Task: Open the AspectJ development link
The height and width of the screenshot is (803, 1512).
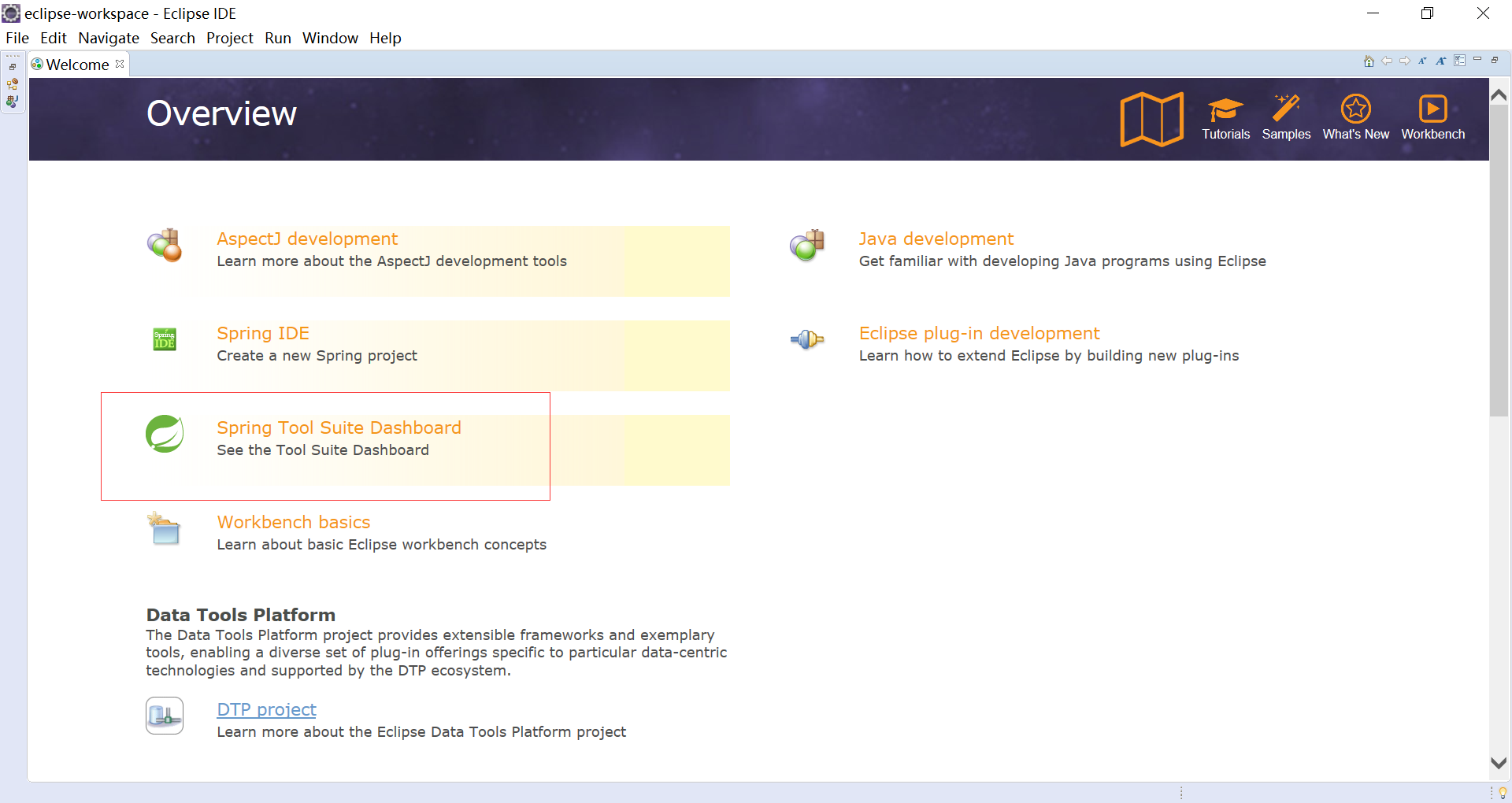Action: point(307,239)
